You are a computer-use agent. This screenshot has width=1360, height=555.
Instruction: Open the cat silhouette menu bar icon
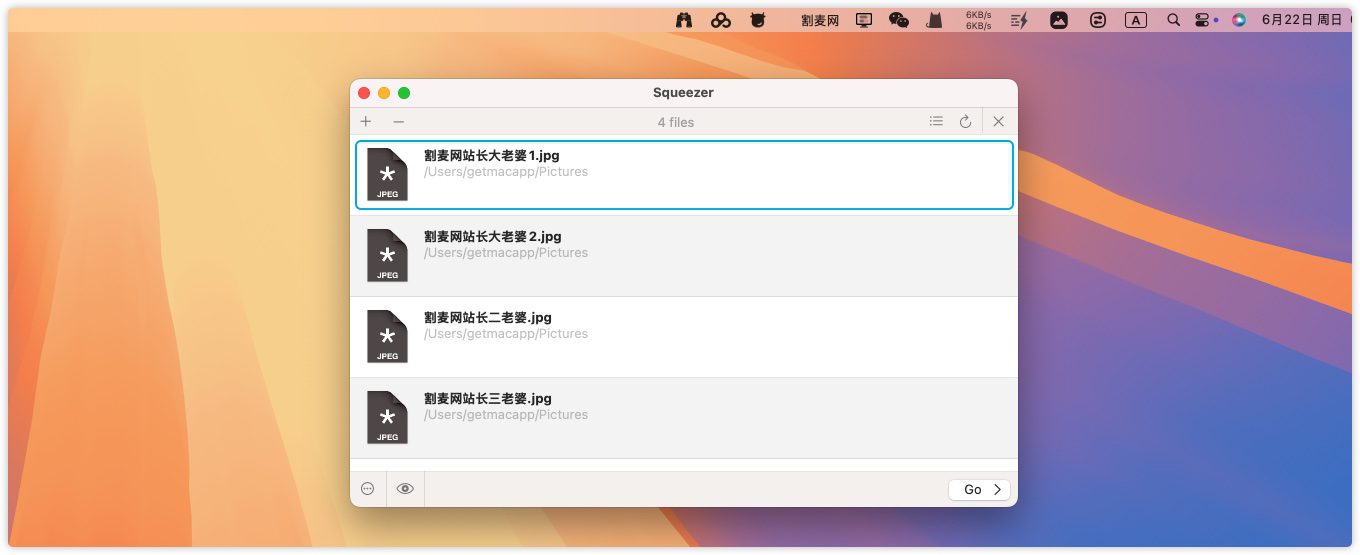[935, 20]
